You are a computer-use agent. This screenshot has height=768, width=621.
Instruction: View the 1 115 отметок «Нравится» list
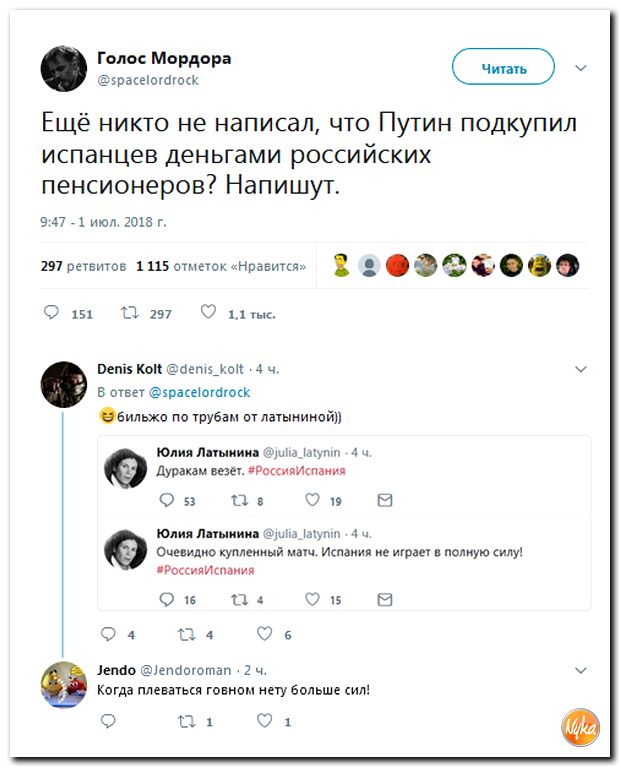(x=220, y=267)
